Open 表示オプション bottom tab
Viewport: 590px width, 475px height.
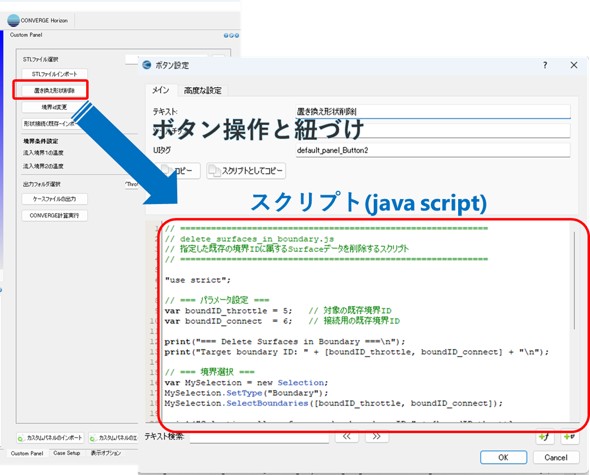(x=106, y=453)
